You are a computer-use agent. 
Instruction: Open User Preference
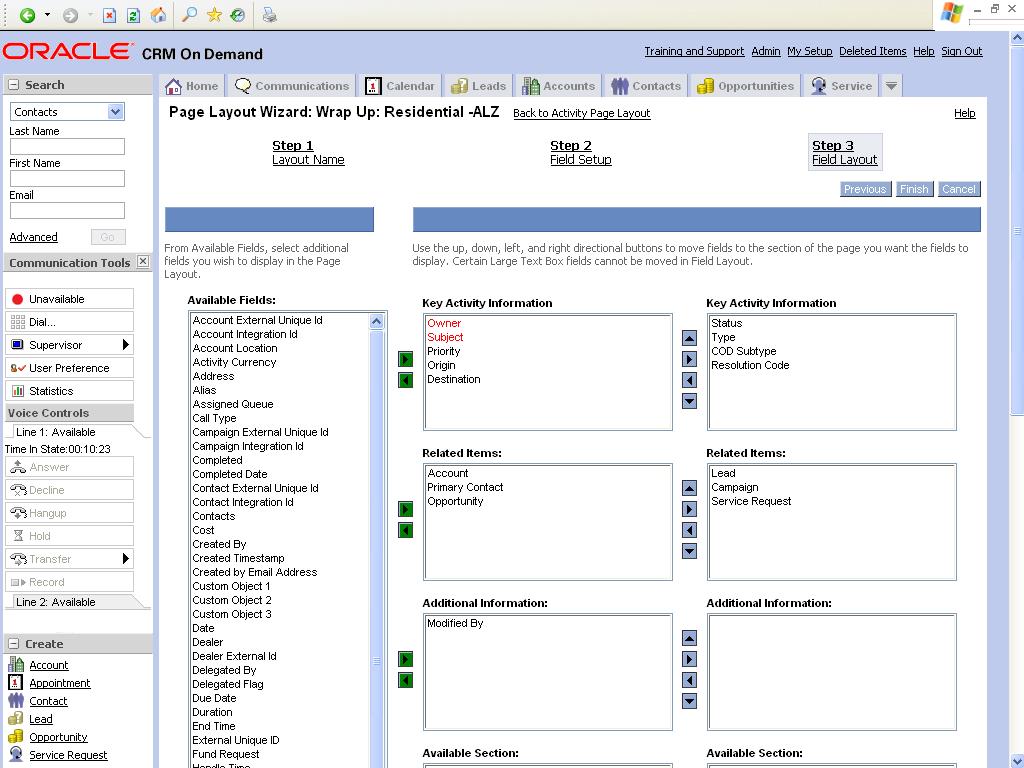click(x=69, y=368)
